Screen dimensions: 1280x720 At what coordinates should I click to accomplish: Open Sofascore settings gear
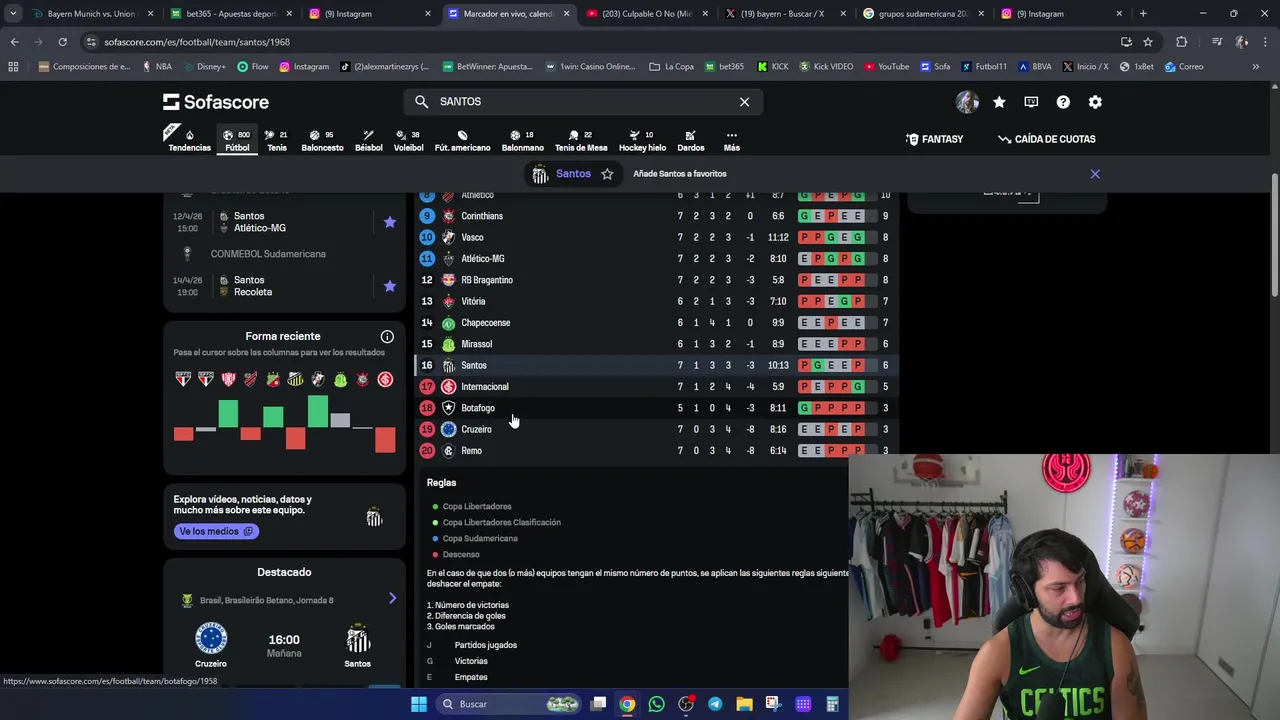(x=1095, y=102)
